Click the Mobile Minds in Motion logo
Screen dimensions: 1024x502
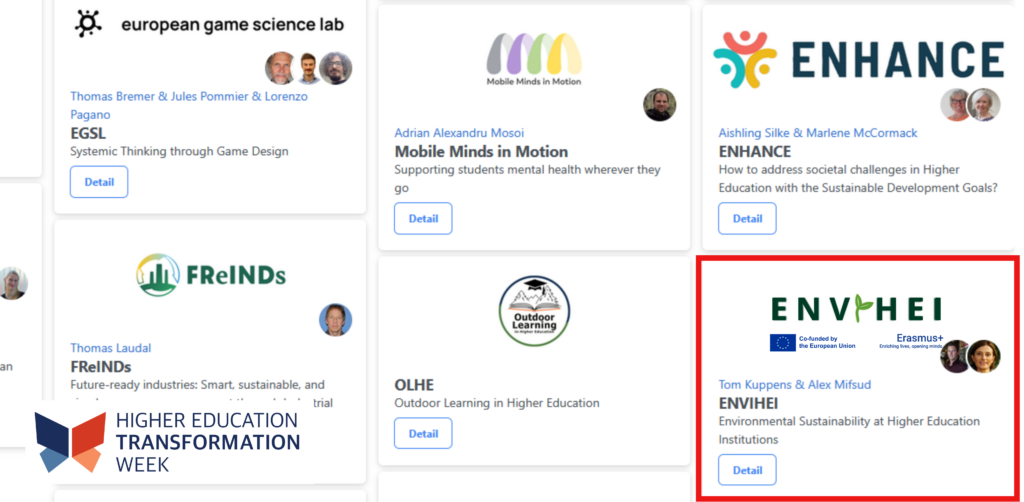tap(534, 59)
